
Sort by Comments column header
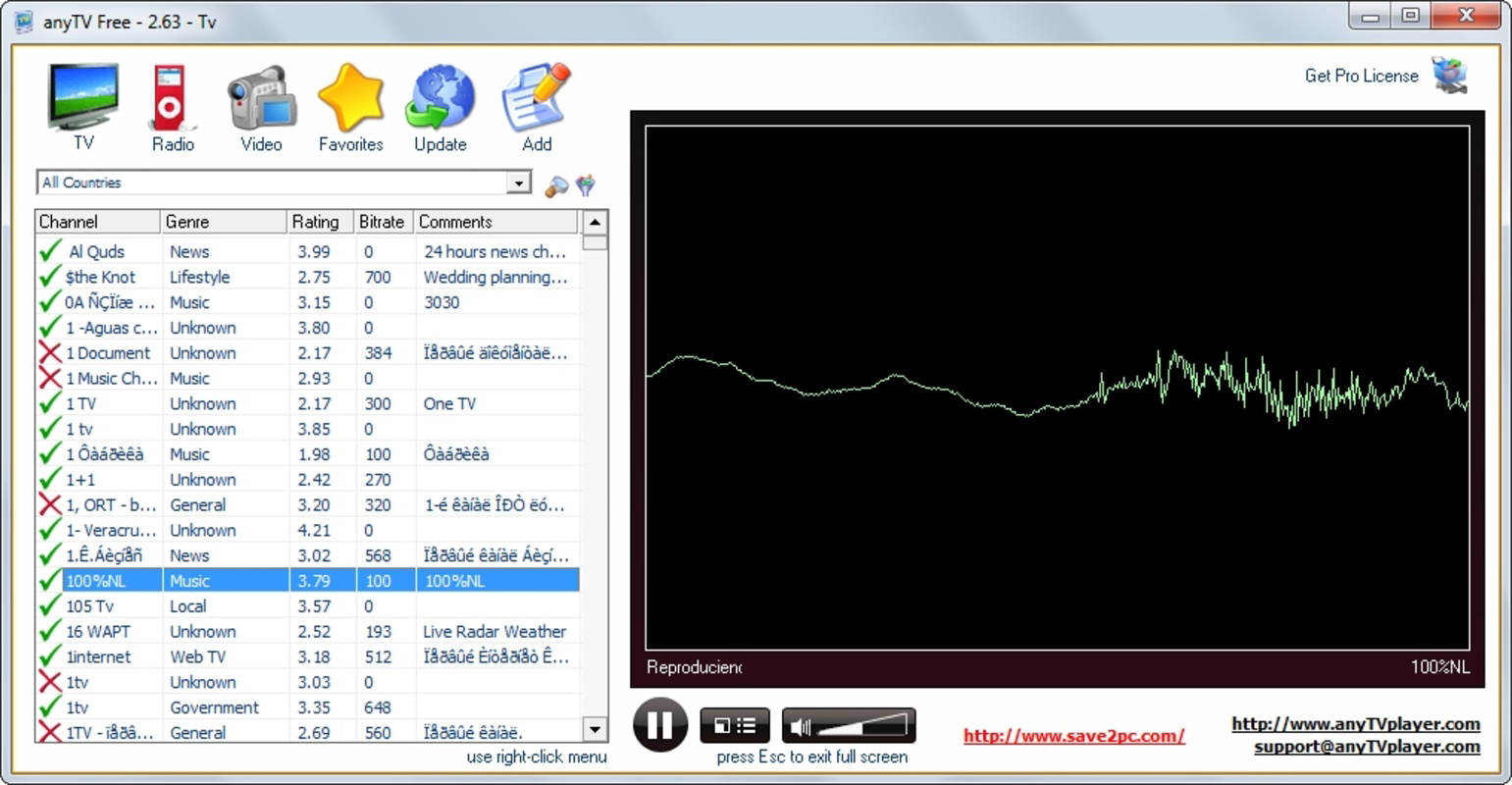(496, 222)
